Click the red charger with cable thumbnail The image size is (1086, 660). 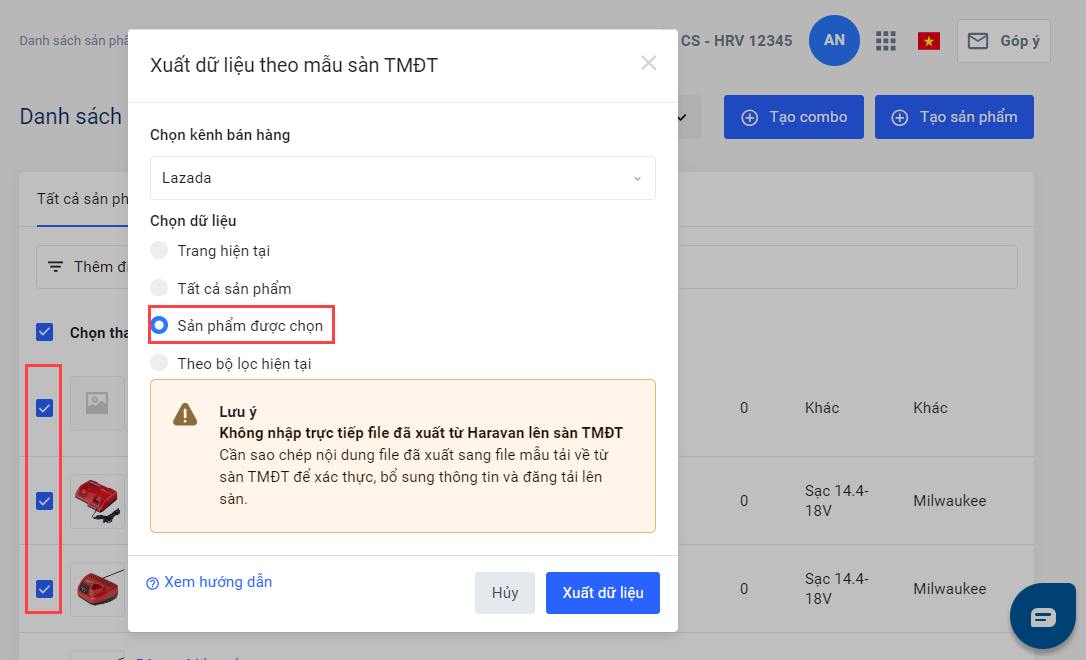98,501
